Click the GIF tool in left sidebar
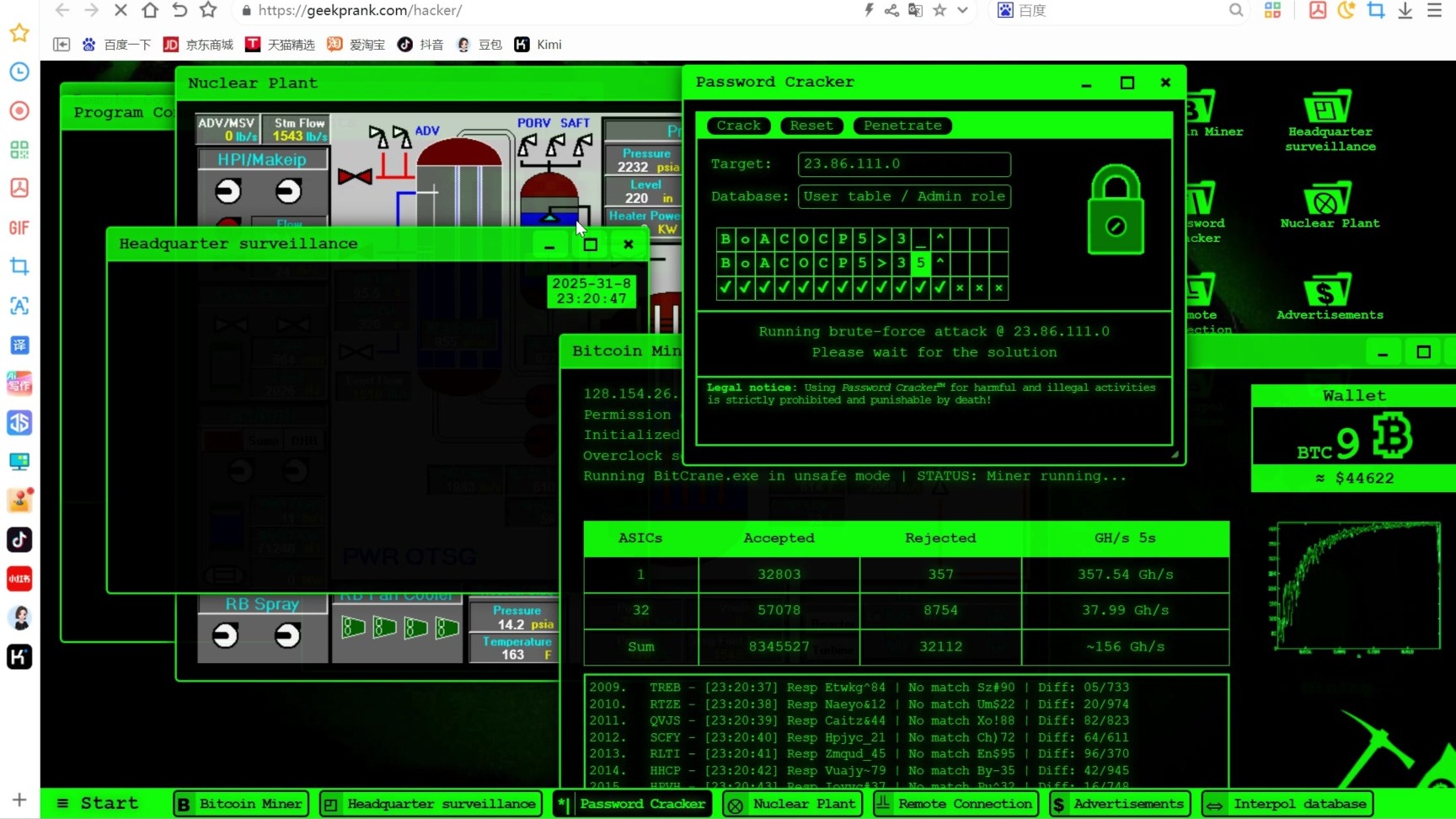The width and height of the screenshot is (1456, 819). (19, 227)
